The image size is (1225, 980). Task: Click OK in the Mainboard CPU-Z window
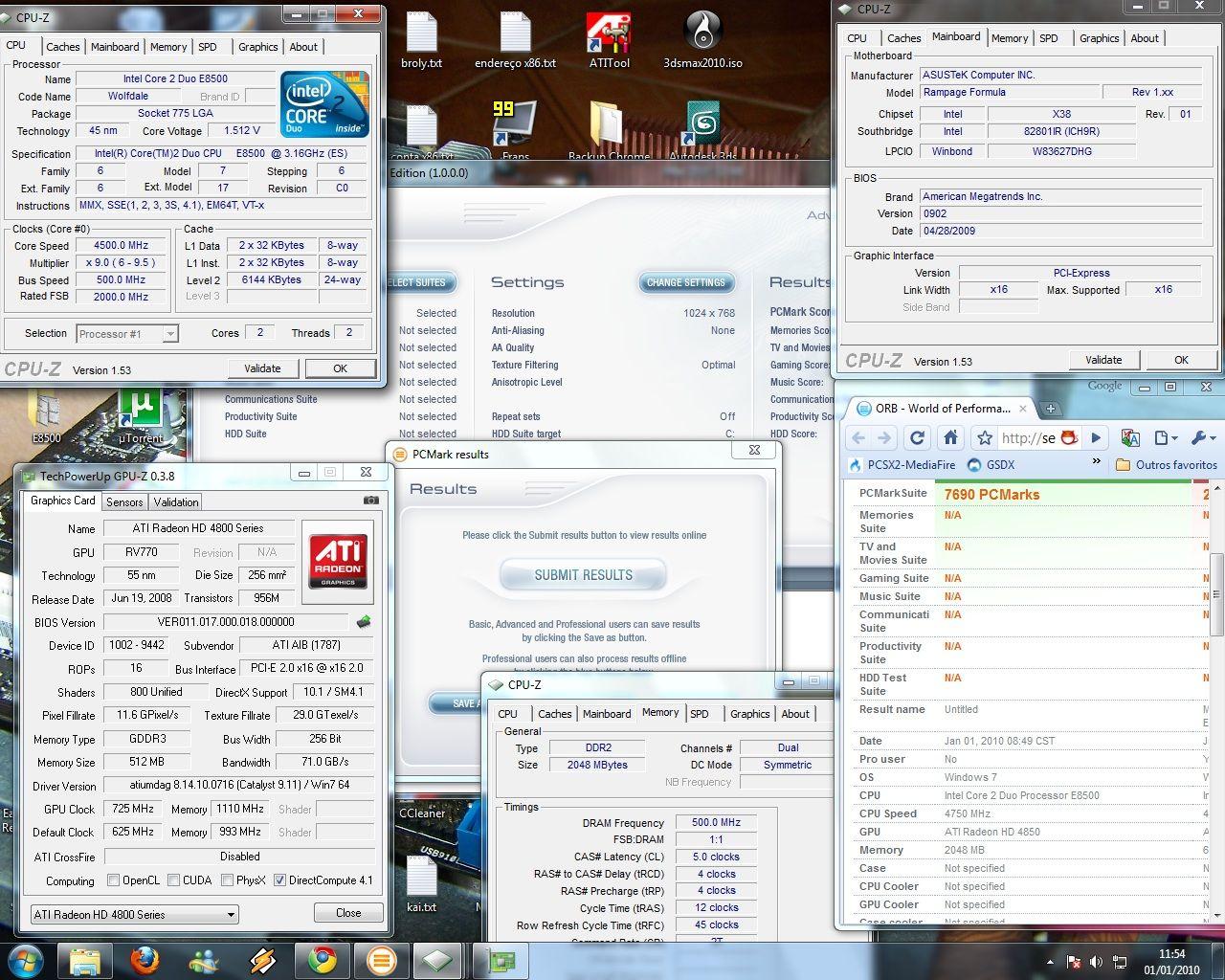(x=1181, y=360)
